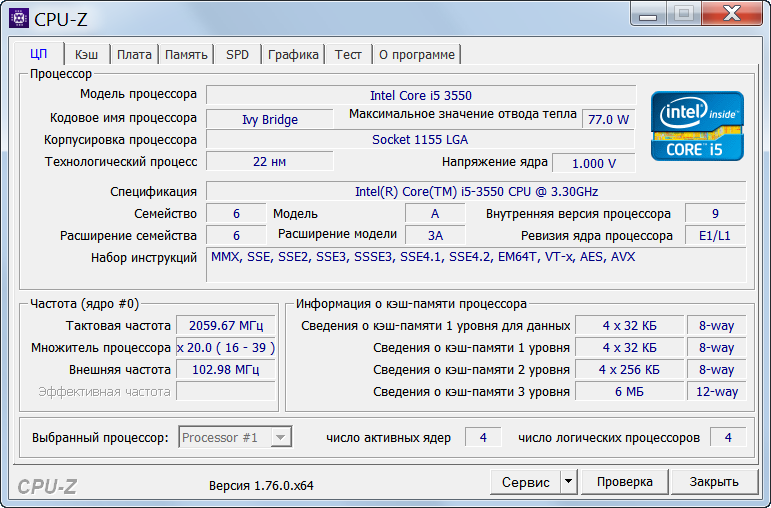
Task: Open the Сервис dropdown arrow
Action: click(568, 482)
